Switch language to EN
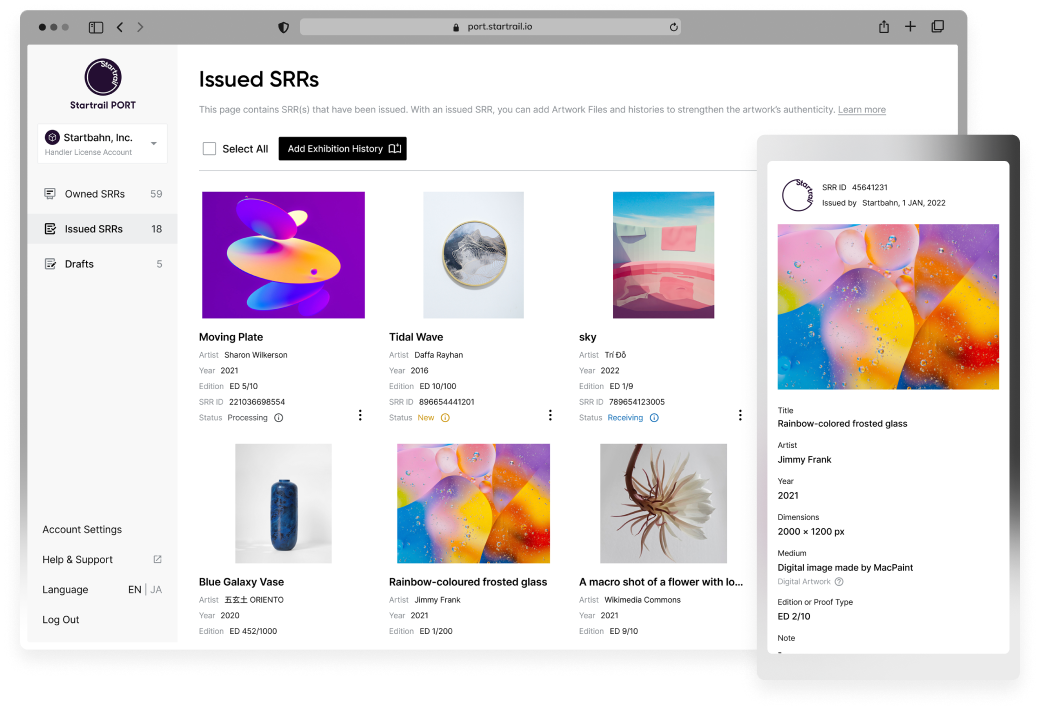Viewport: 1040px width, 710px height. tap(134, 590)
